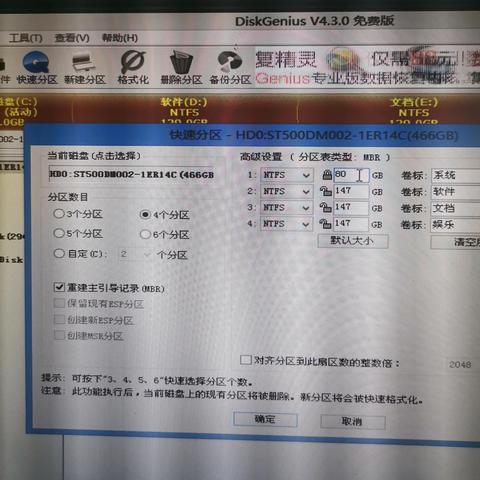Toggle the lock icon for partition 1 size
480x480 pixels.
click(x=327, y=175)
